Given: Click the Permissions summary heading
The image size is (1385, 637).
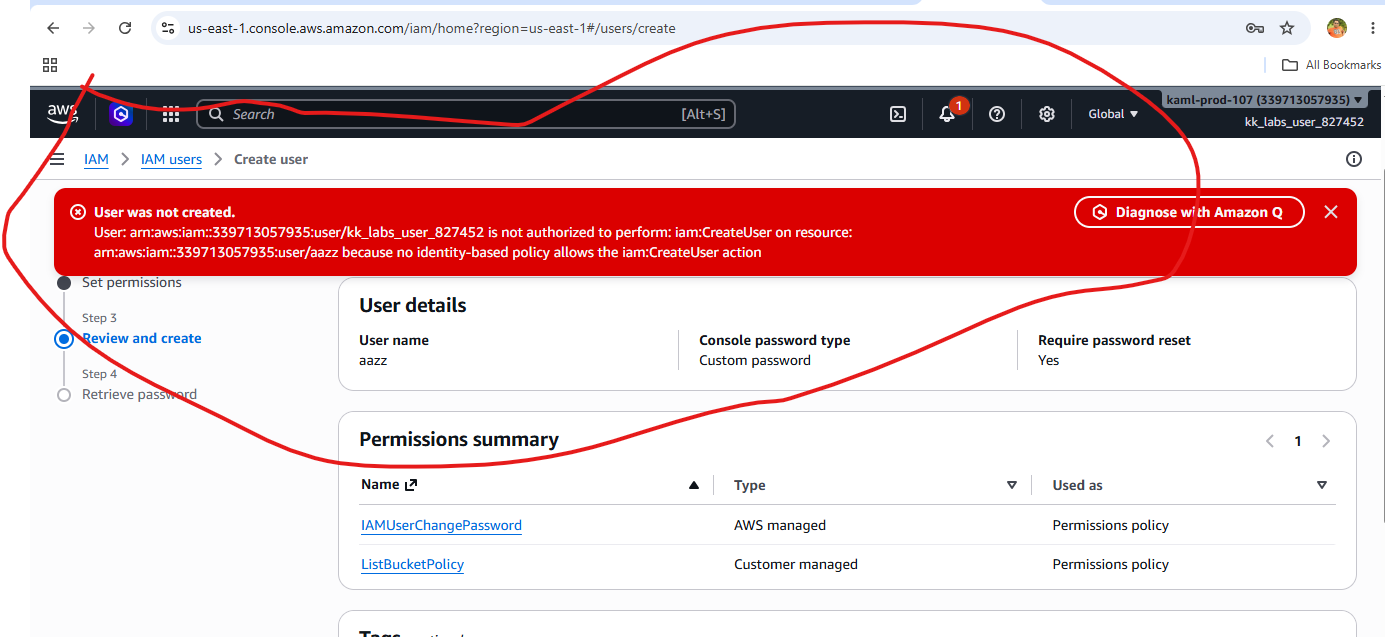Looking at the screenshot, I should tap(459, 440).
